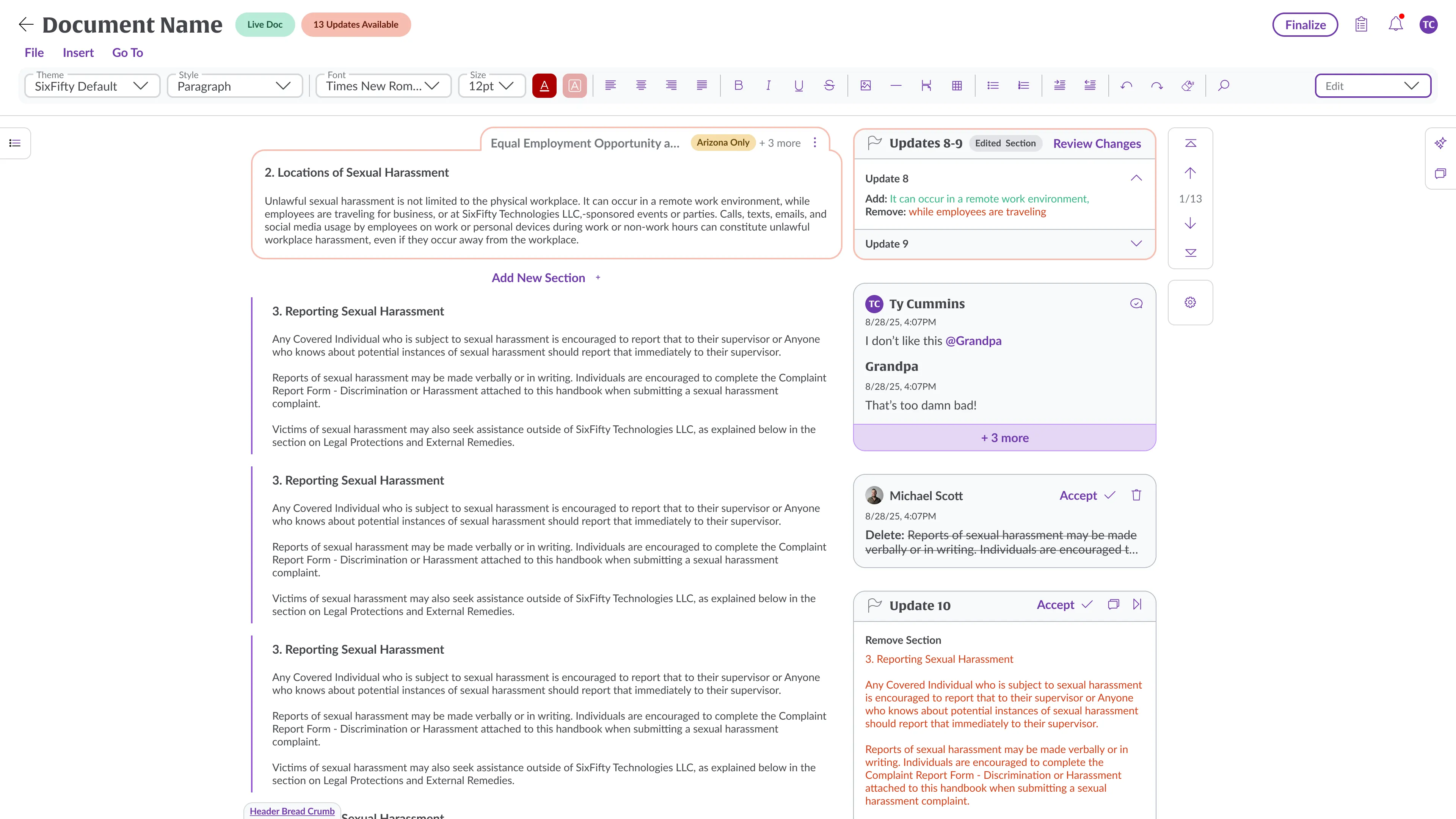Viewport: 1456px width, 819px height.
Task: Clear formatting with eraser icon
Action: 1188,85
